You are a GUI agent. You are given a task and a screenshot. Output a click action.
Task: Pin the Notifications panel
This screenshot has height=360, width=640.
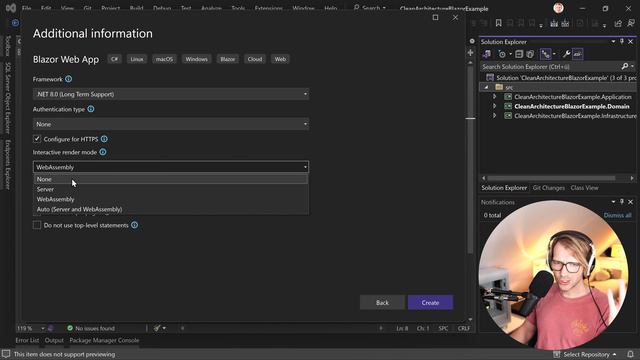pos(622,202)
